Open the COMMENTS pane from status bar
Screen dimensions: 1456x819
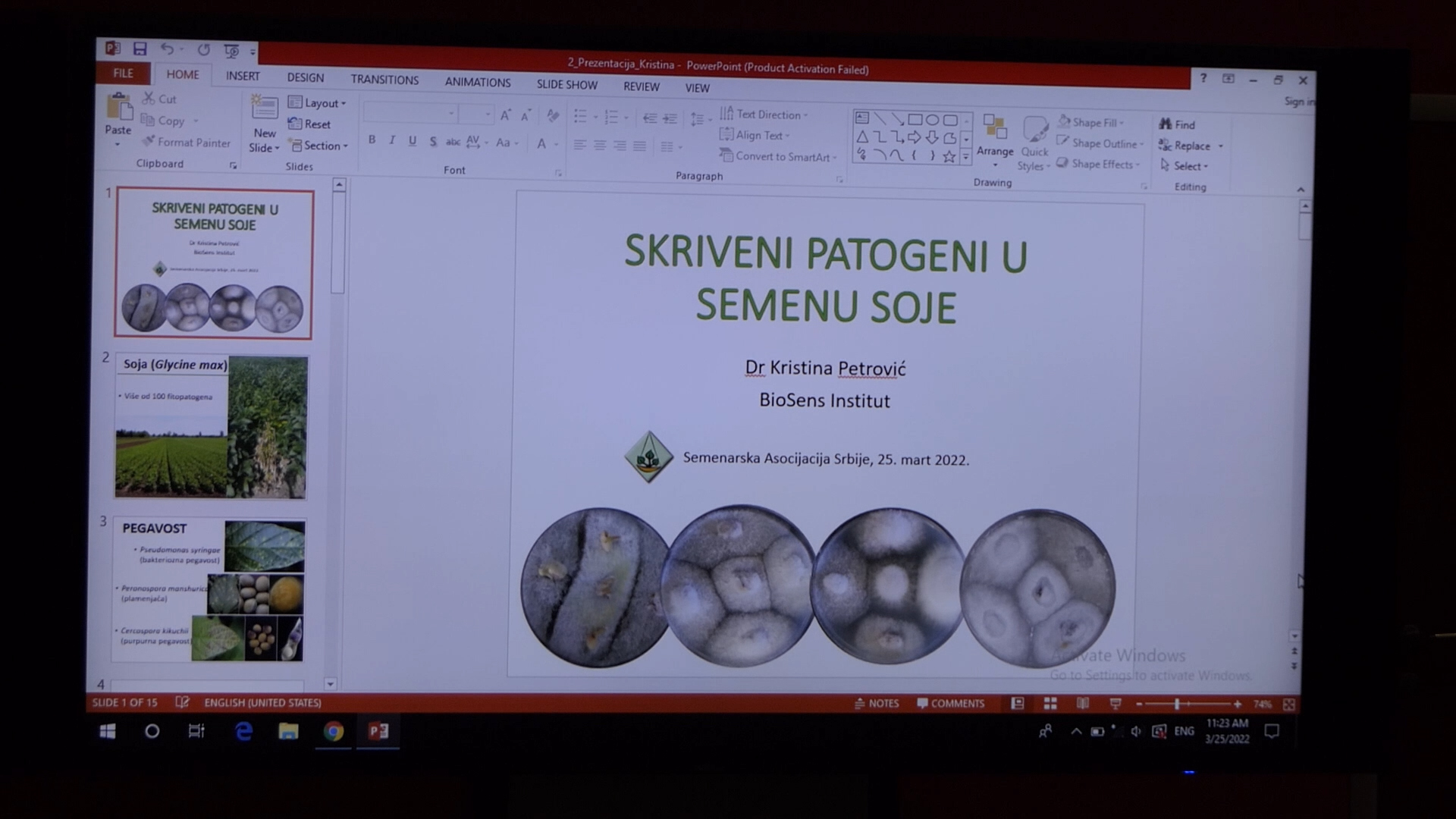point(951,704)
